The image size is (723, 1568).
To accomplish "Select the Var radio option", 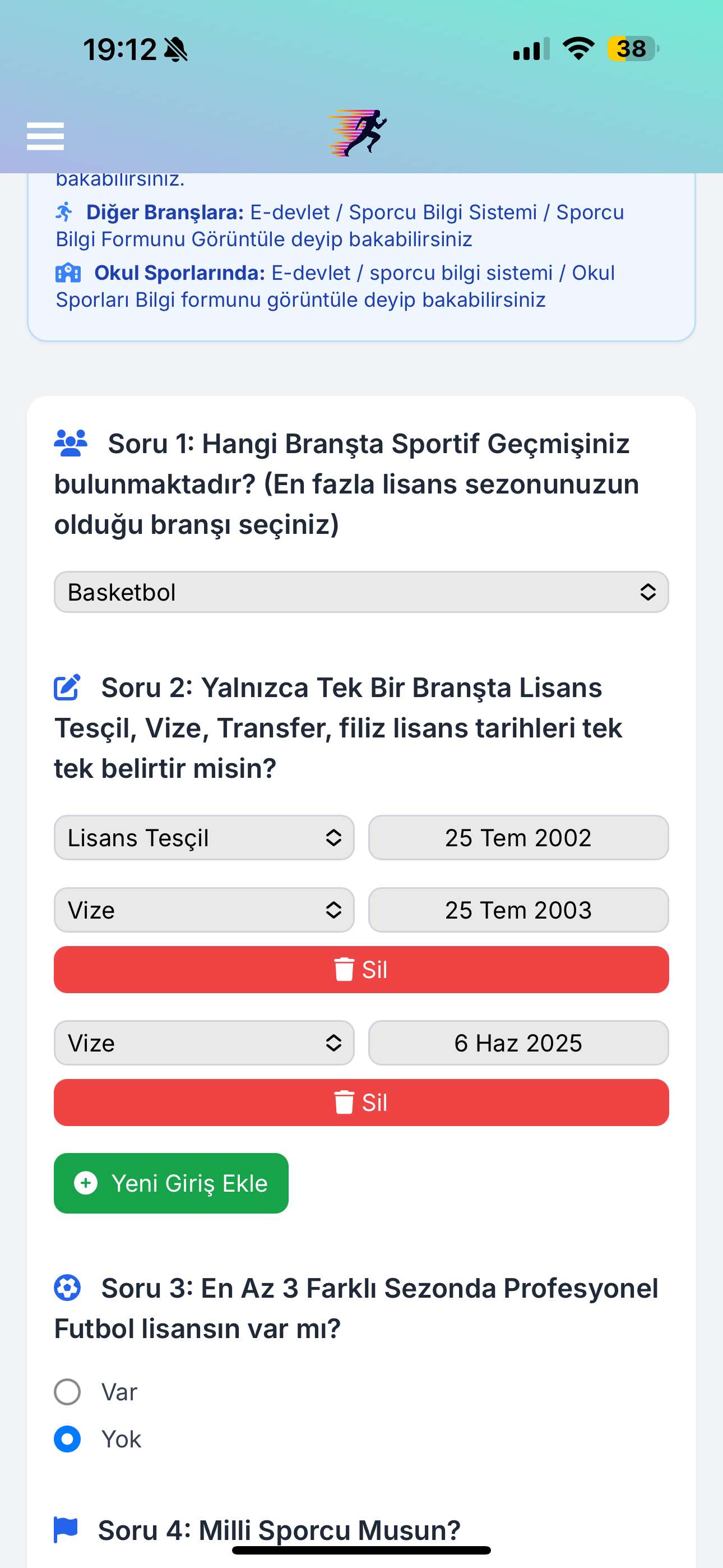I will [67, 1392].
